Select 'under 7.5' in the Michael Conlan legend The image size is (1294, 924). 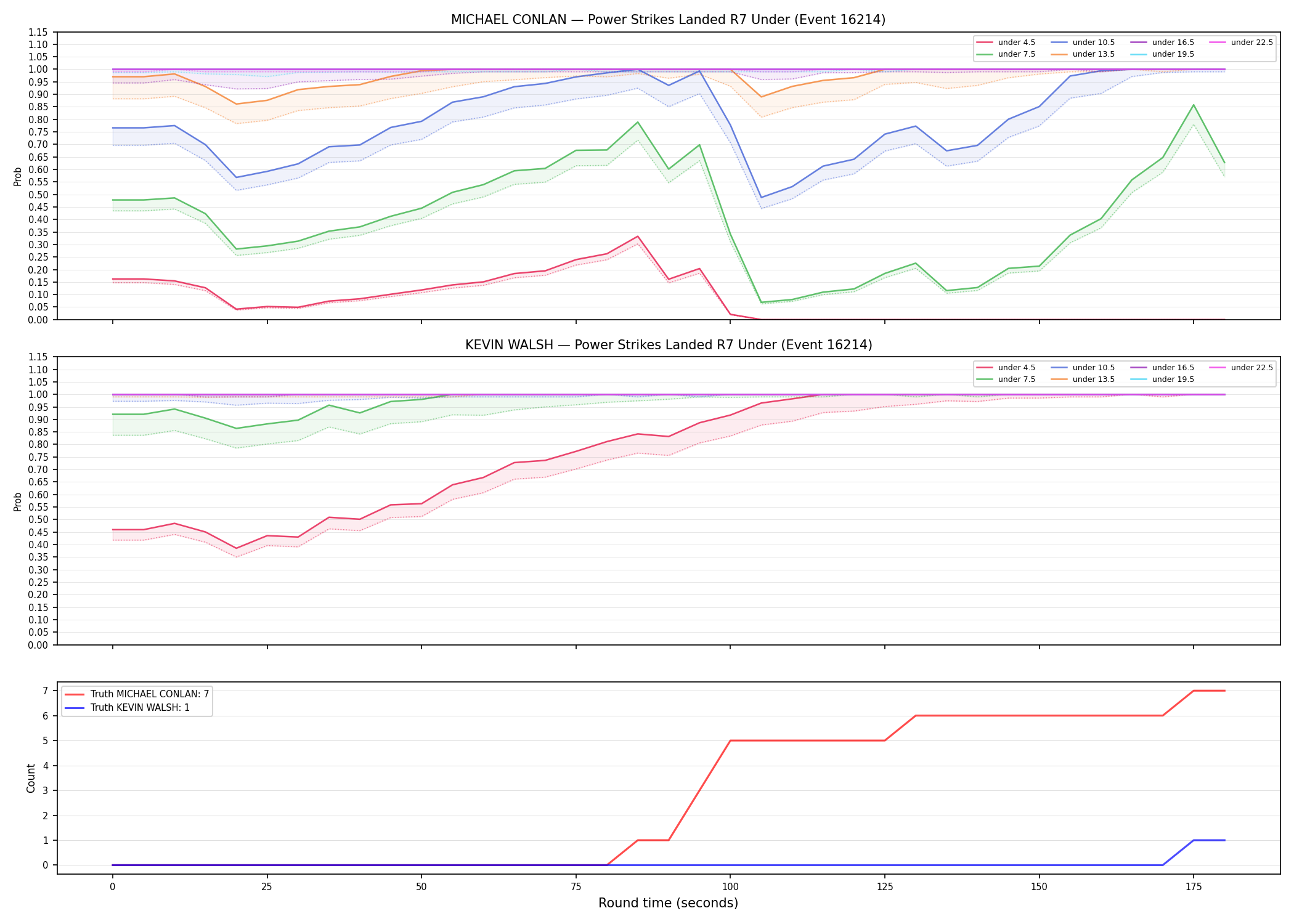click(1006, 54)
